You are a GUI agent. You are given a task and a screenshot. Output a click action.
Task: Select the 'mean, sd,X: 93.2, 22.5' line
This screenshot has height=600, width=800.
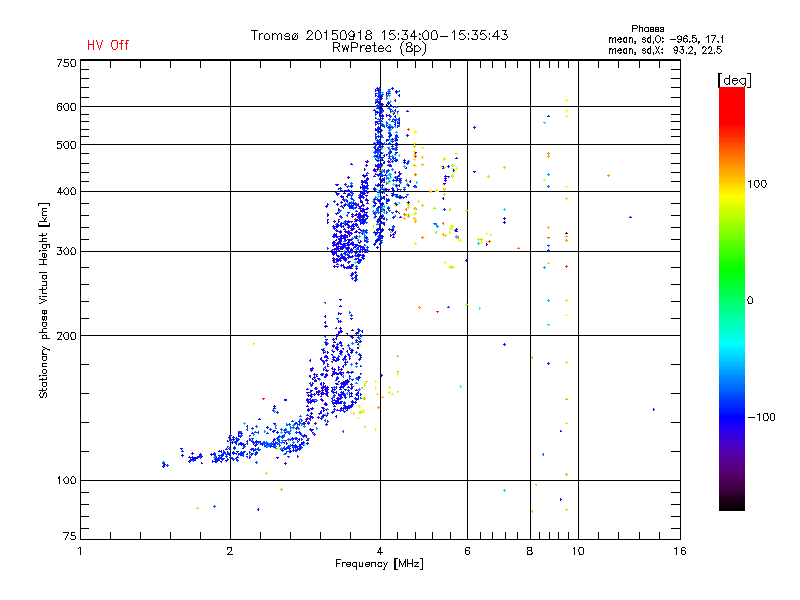pos(665,50)
